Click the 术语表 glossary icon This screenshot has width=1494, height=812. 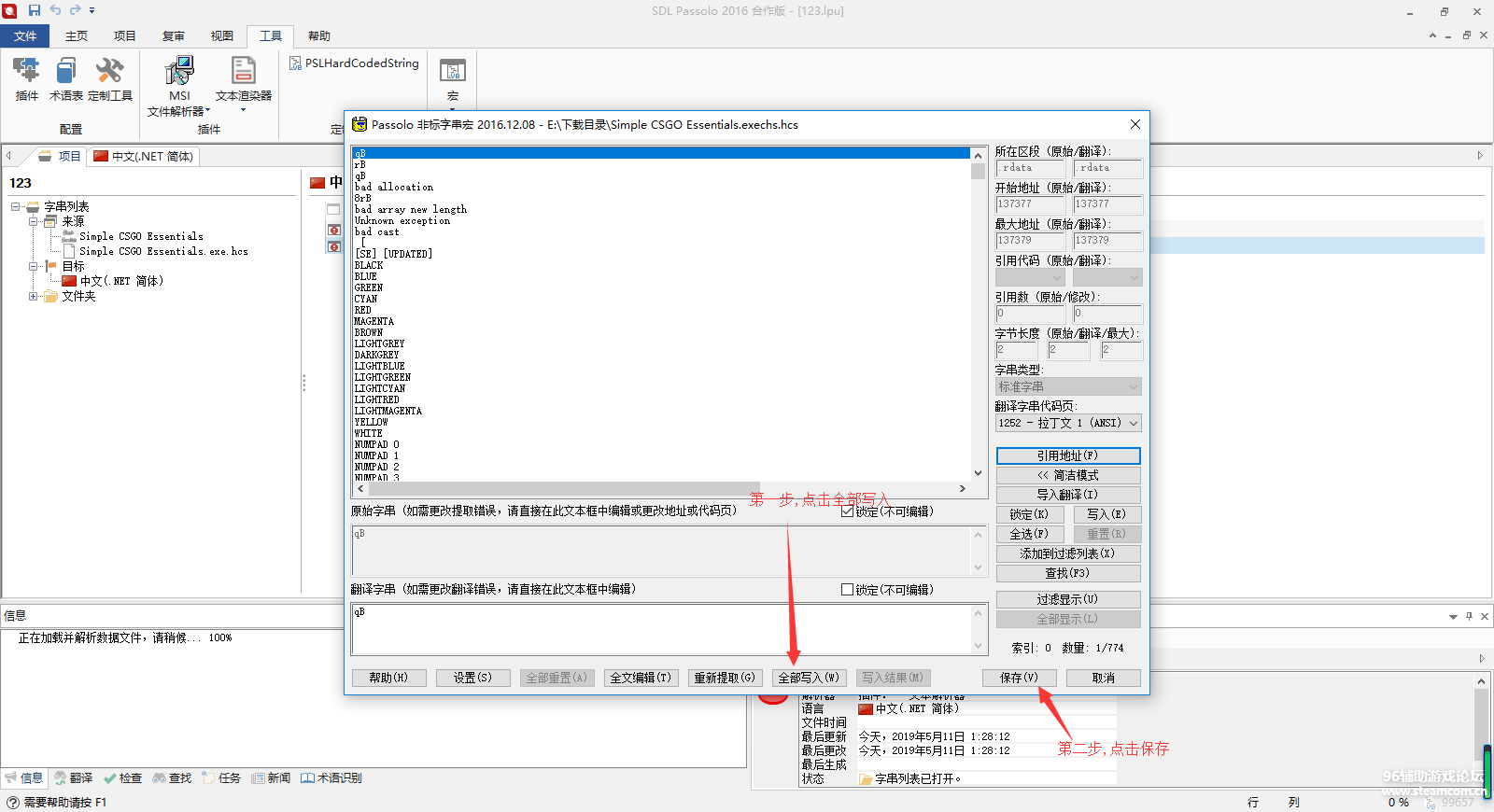pyautogui.click(x=65, y=78)
